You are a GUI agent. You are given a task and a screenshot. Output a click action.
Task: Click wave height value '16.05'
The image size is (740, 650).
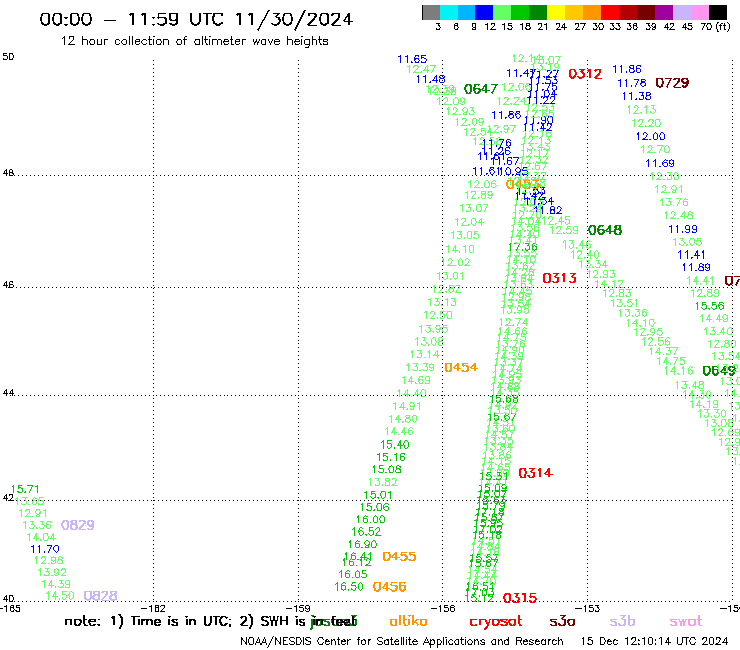[353, 574]
